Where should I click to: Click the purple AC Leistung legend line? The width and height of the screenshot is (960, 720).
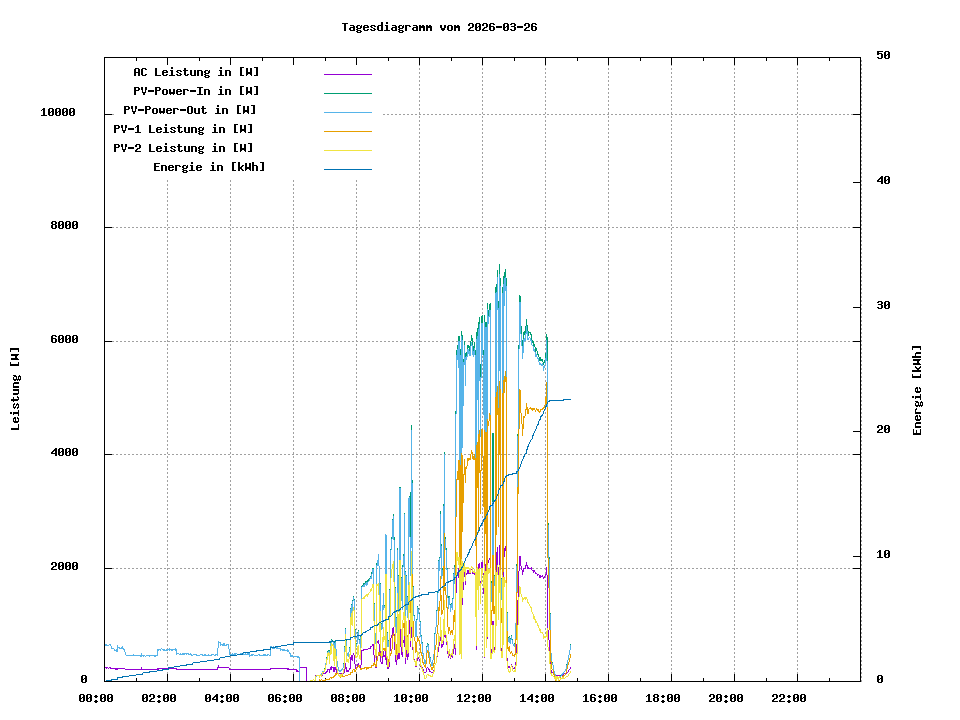pyautogui.click(x=347, y=74)
